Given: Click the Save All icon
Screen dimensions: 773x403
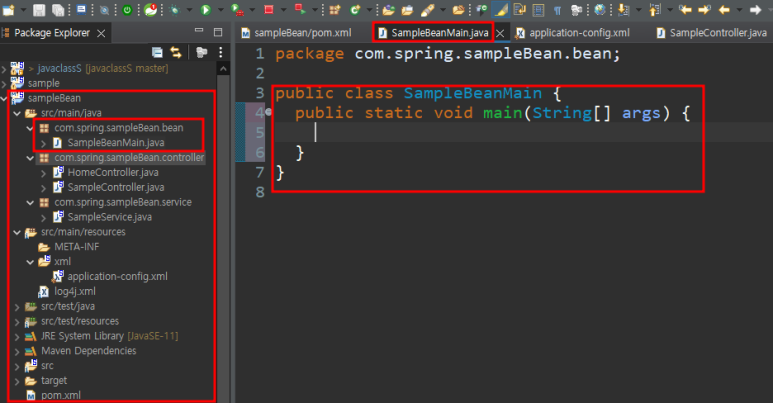Looking at the screenshot, I should point(58,9).
